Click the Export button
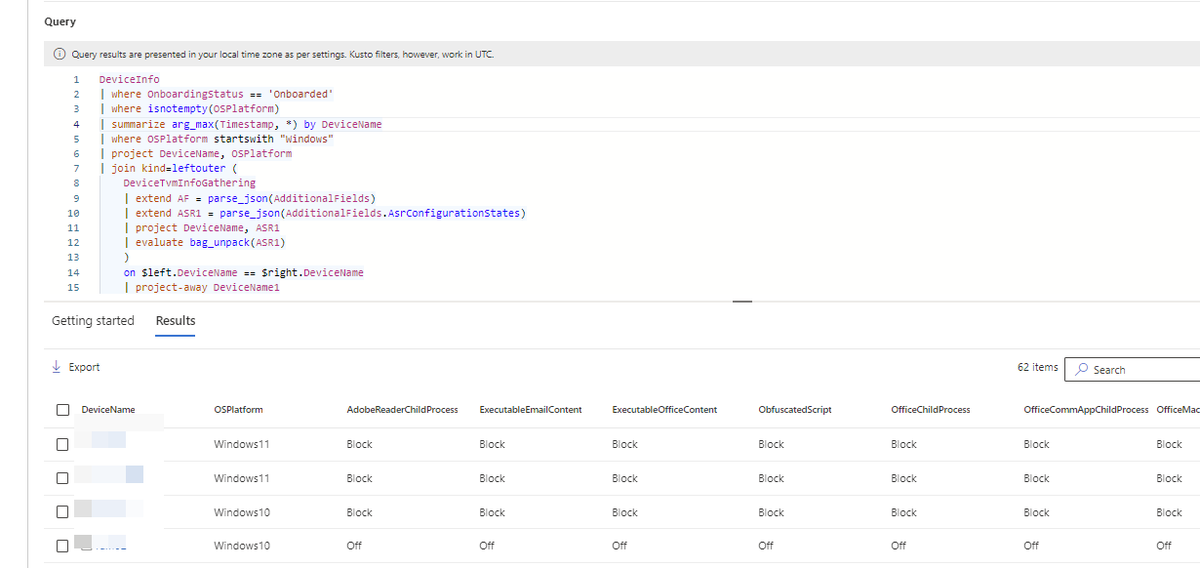 (76, 367)
